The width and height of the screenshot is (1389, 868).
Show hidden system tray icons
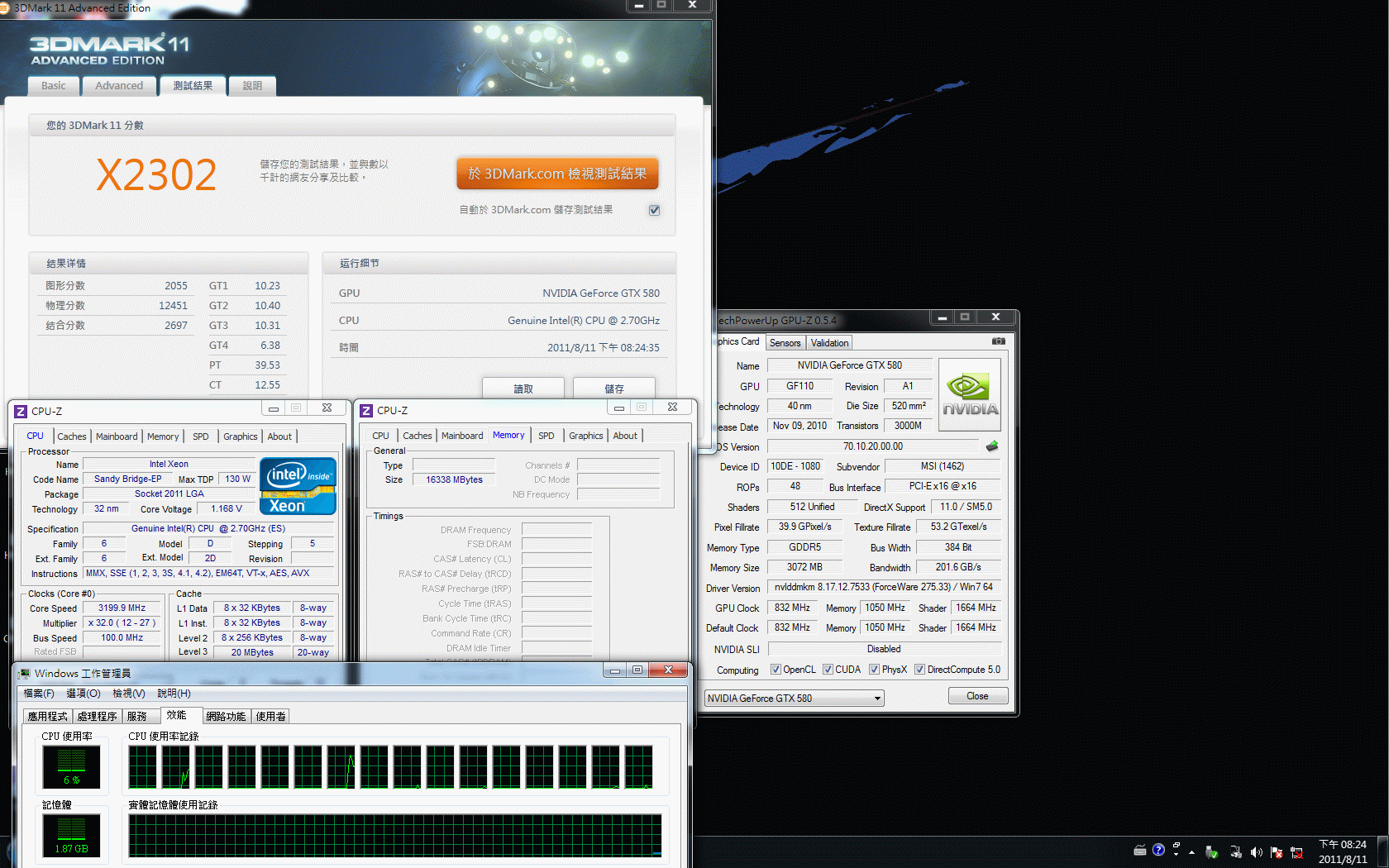[1191, 852]
